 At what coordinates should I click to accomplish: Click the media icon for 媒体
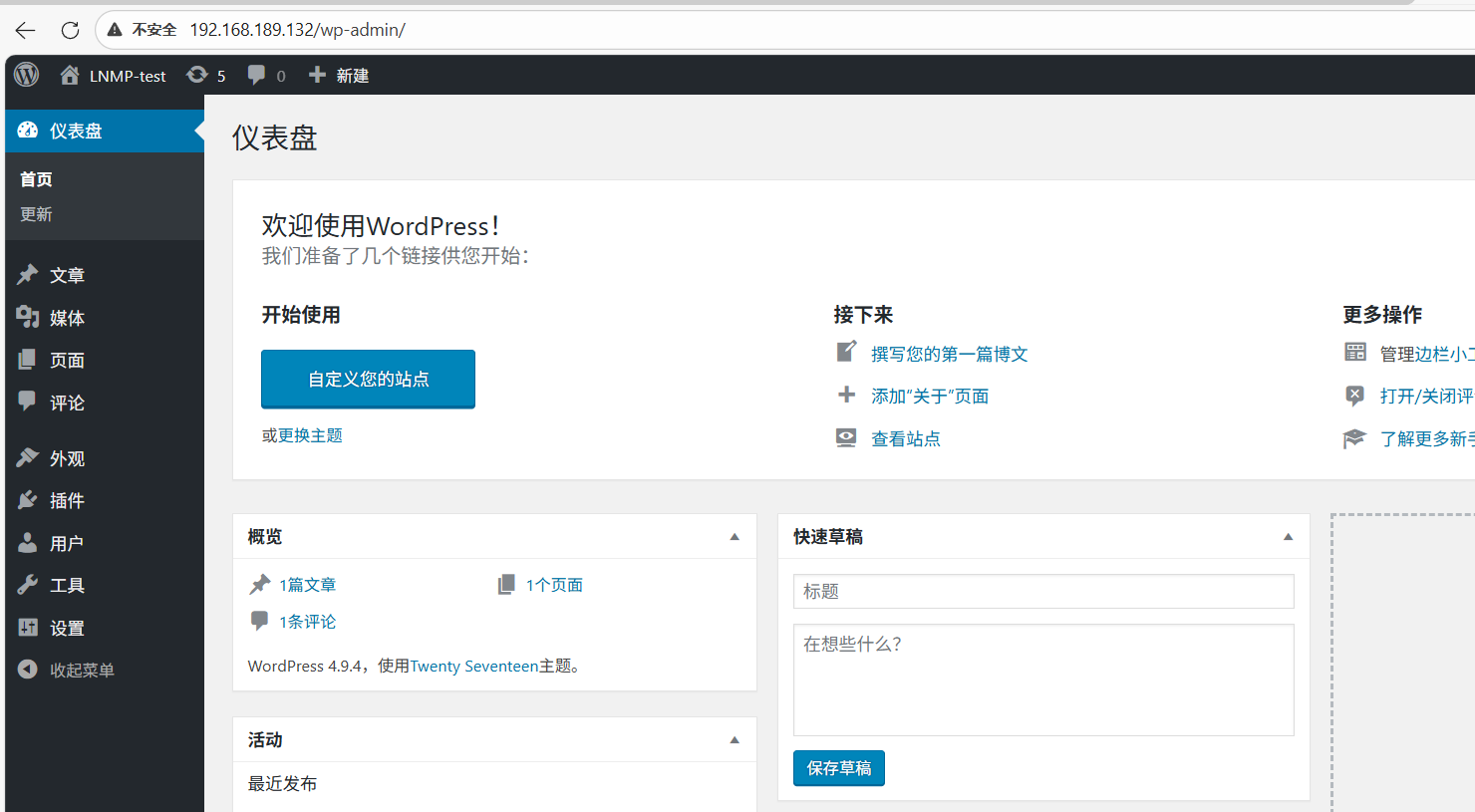(x=28, y=317)
